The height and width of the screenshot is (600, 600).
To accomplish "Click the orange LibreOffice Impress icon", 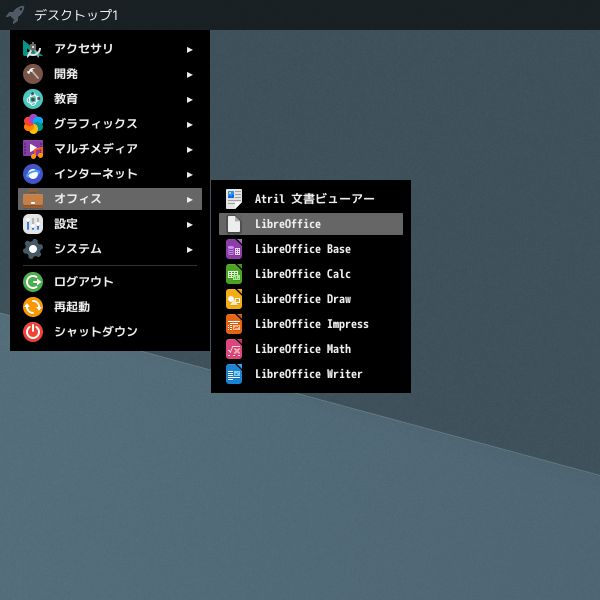I will 234,324.
